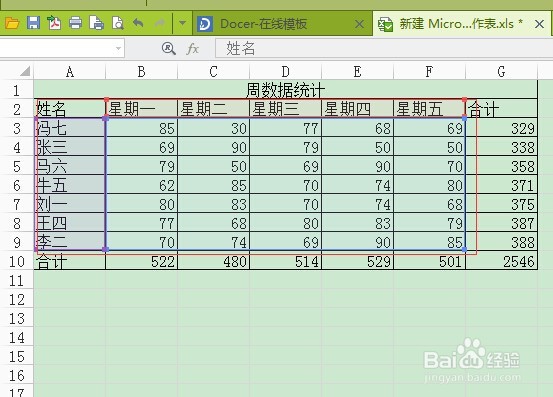Image resolution: width=553 pixels, height=397 pixels.
Task: Click name cell 张三
Action: [70, 147]
